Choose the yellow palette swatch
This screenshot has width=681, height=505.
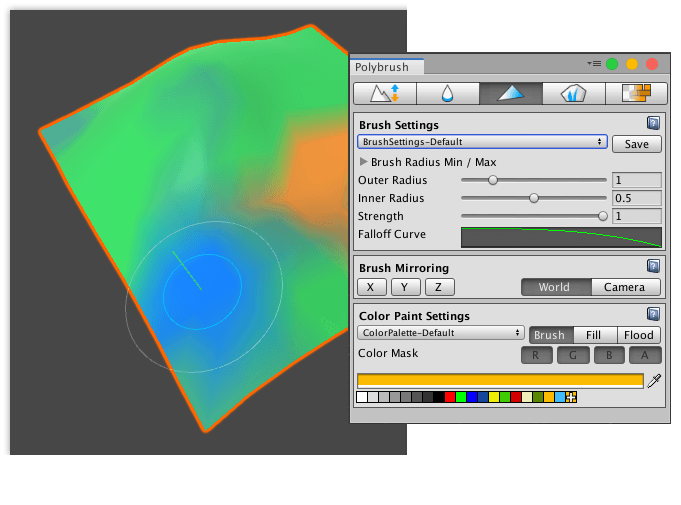pyautogui.click(x=494, y=397)
